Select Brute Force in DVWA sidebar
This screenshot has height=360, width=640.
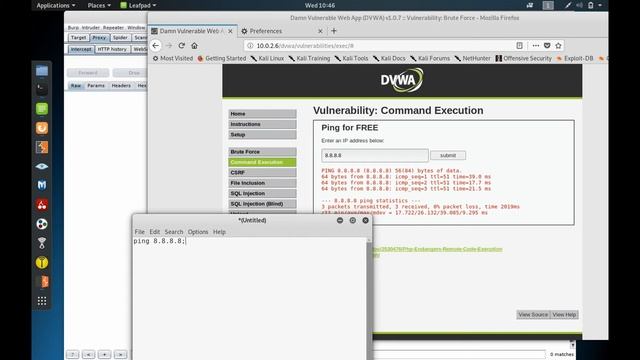[x=262, y=152]
